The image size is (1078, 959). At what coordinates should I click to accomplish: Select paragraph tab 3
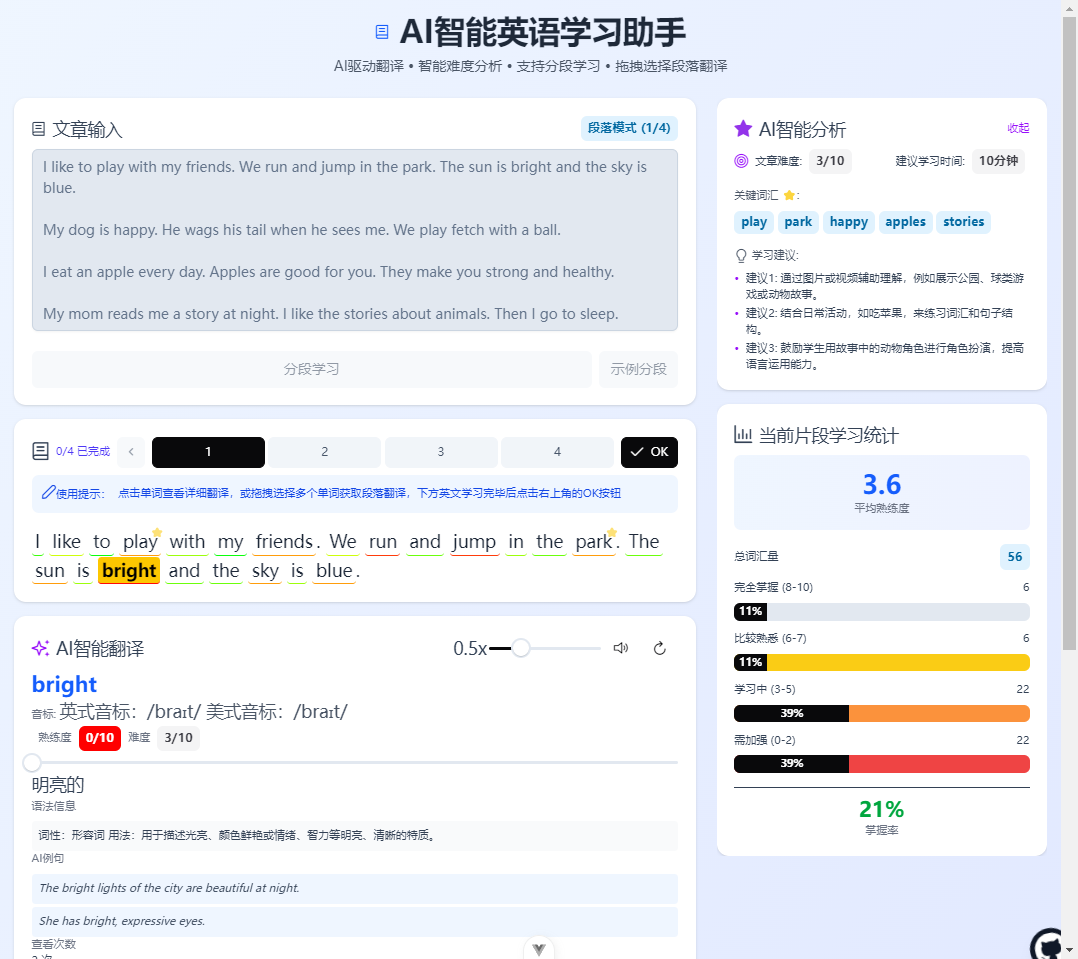pyautogui.click(x=441, y=452)
